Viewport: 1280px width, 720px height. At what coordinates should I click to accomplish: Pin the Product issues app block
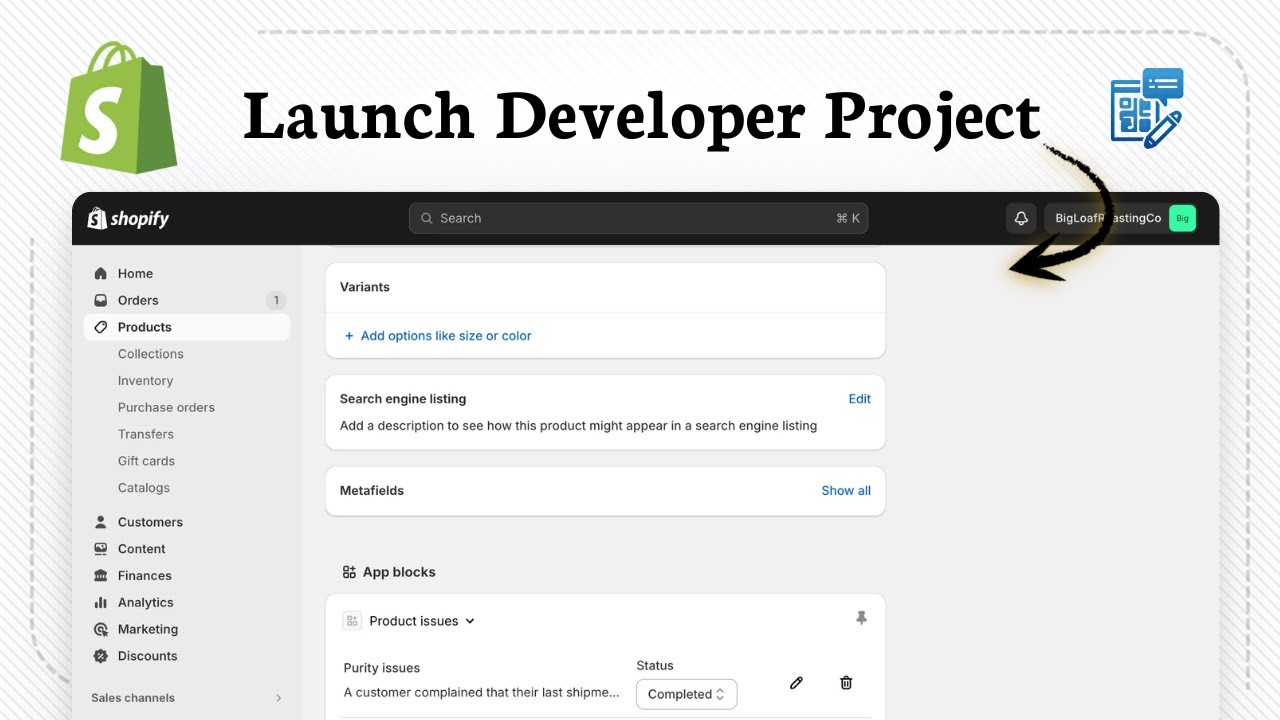(861, 619)
